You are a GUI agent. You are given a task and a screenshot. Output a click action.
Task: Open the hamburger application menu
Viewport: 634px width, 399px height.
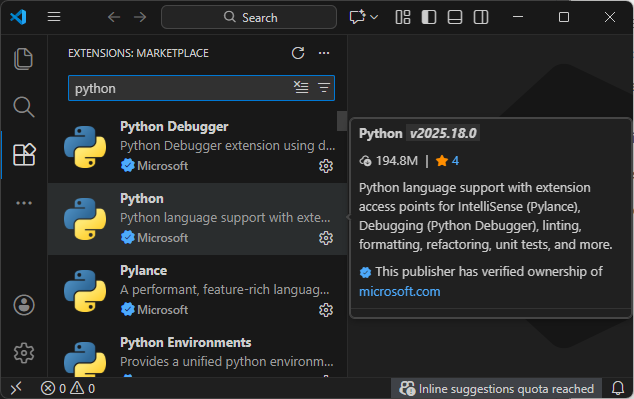click(x=54, y=17)
